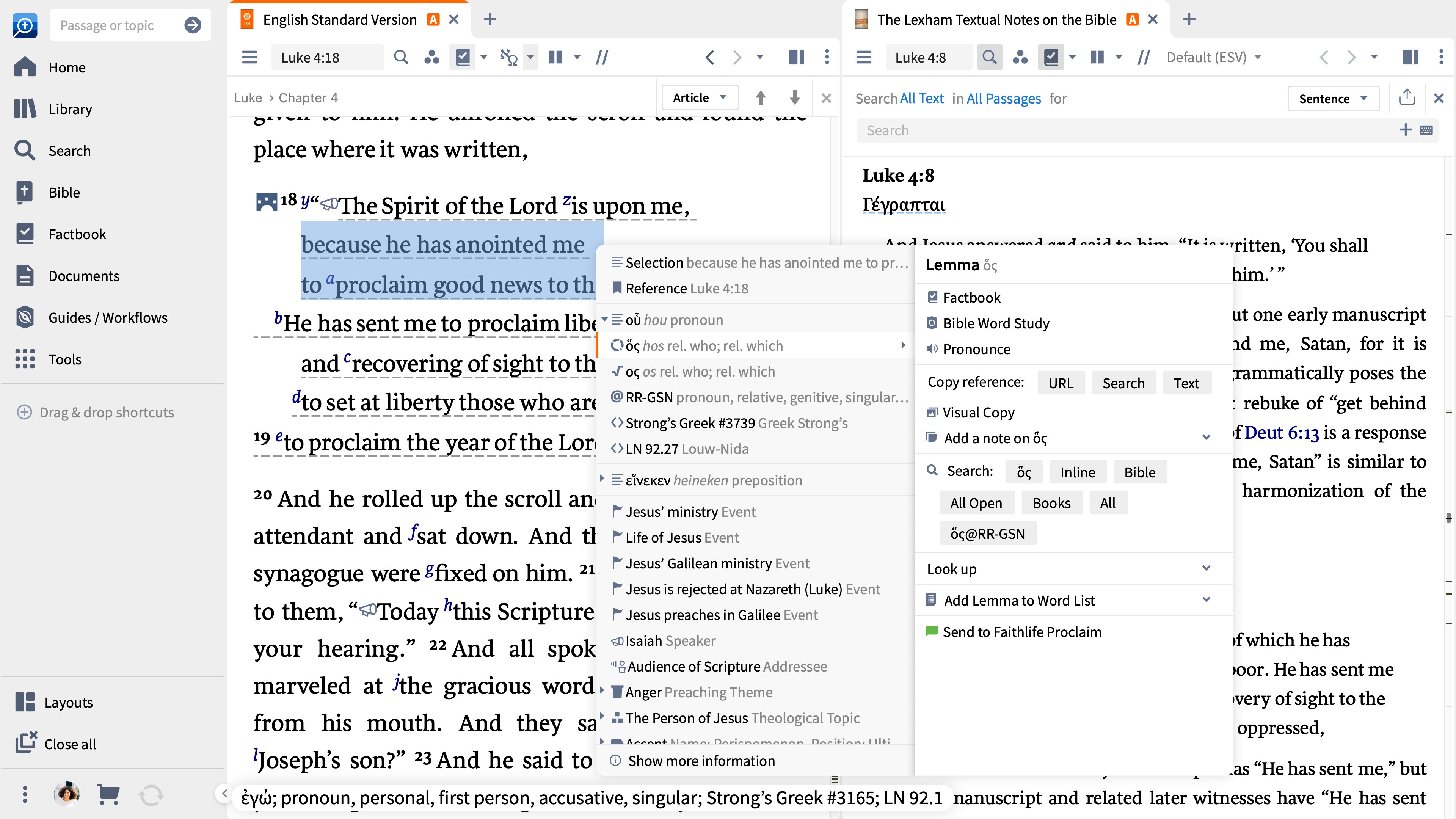This screenshot has height=819, width=1456.
Task: Open the shopping cart icon
Action: tap(108, 794)
